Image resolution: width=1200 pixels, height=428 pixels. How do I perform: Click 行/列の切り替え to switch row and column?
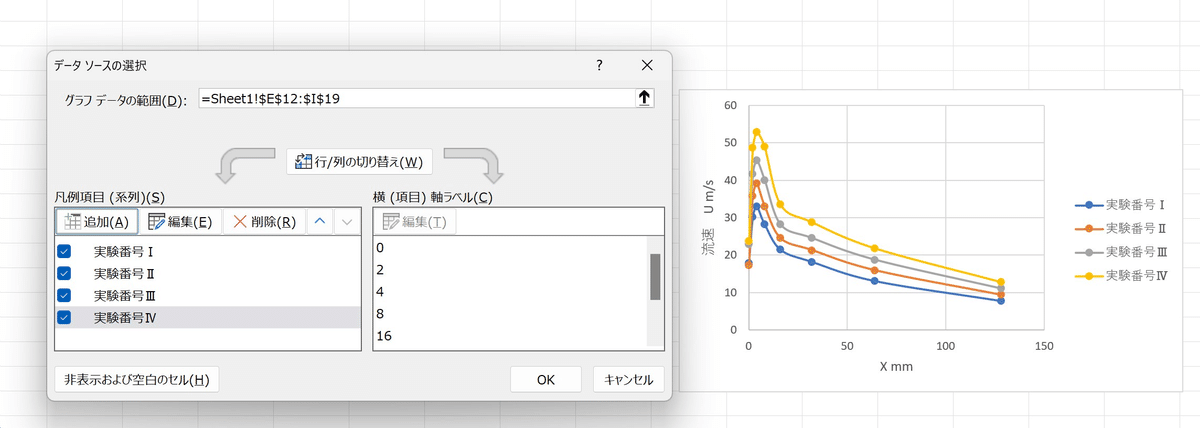(359, 162)
